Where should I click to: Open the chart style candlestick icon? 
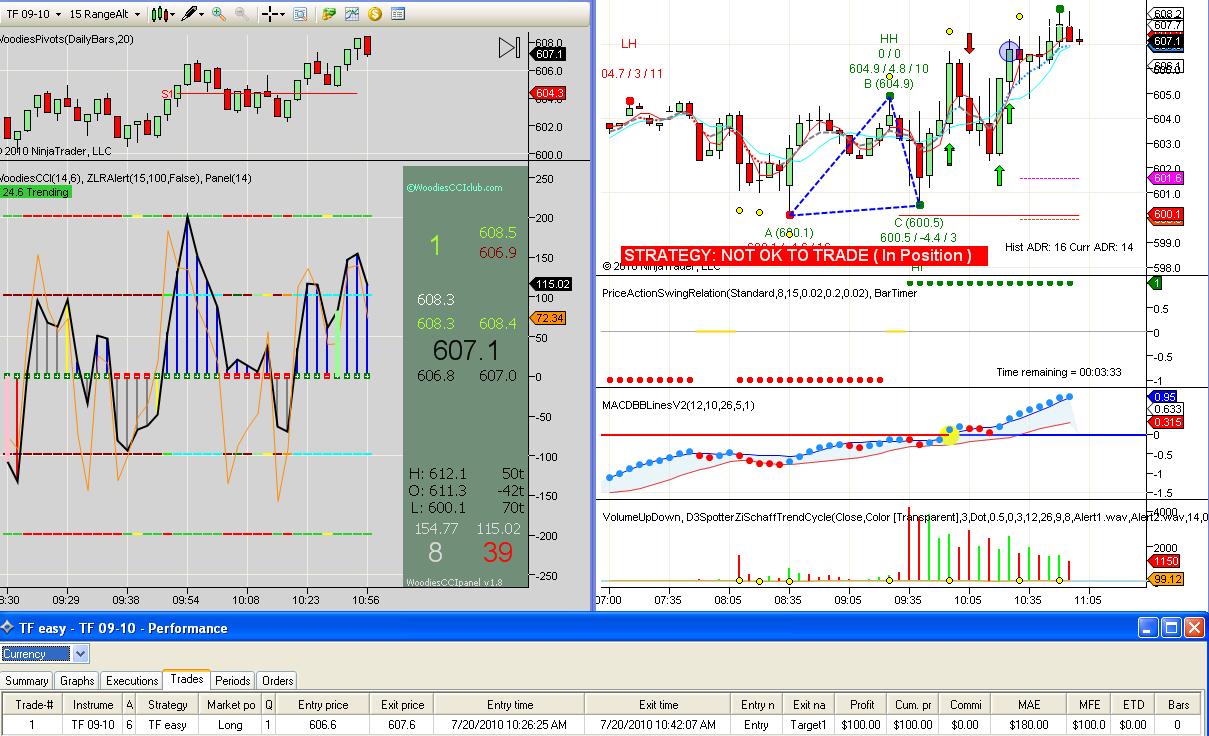click(x=159, y=14)
